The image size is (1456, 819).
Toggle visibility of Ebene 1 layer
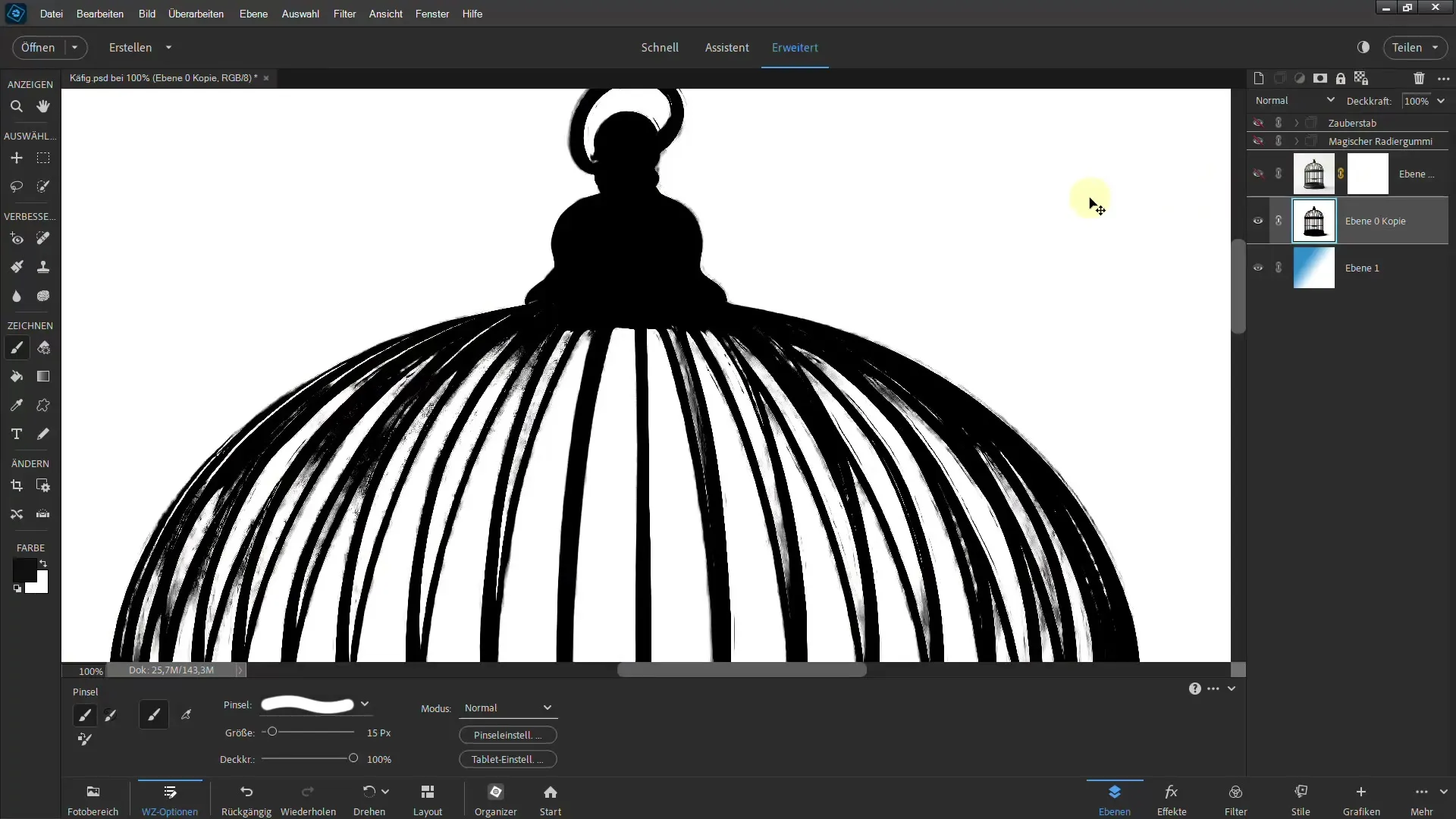[x=1259, y=268]
